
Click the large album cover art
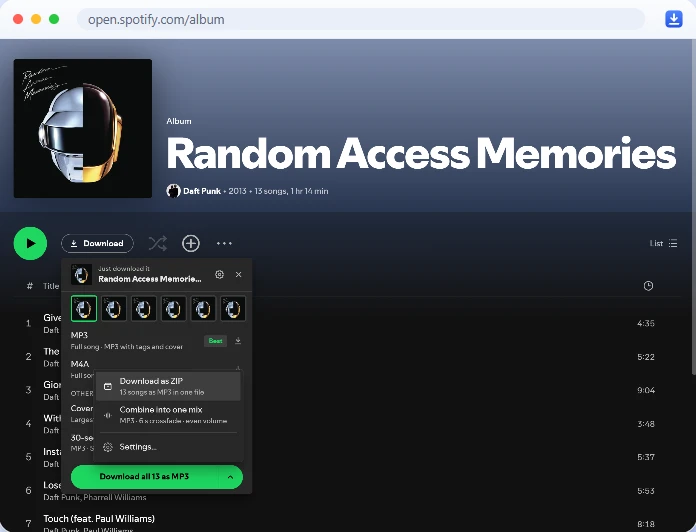pos(83,129)
